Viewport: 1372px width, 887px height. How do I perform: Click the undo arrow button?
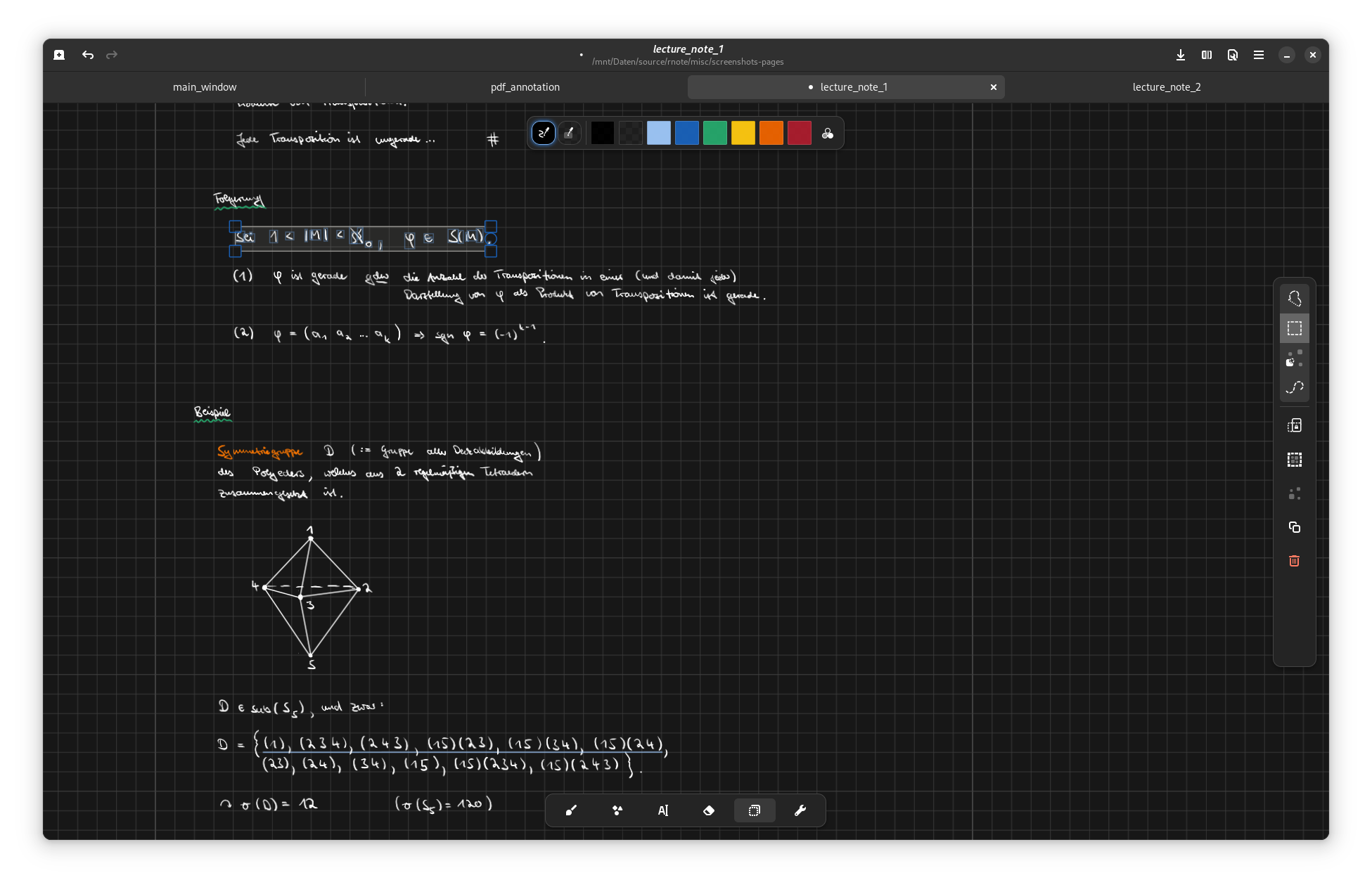point(88,55)
